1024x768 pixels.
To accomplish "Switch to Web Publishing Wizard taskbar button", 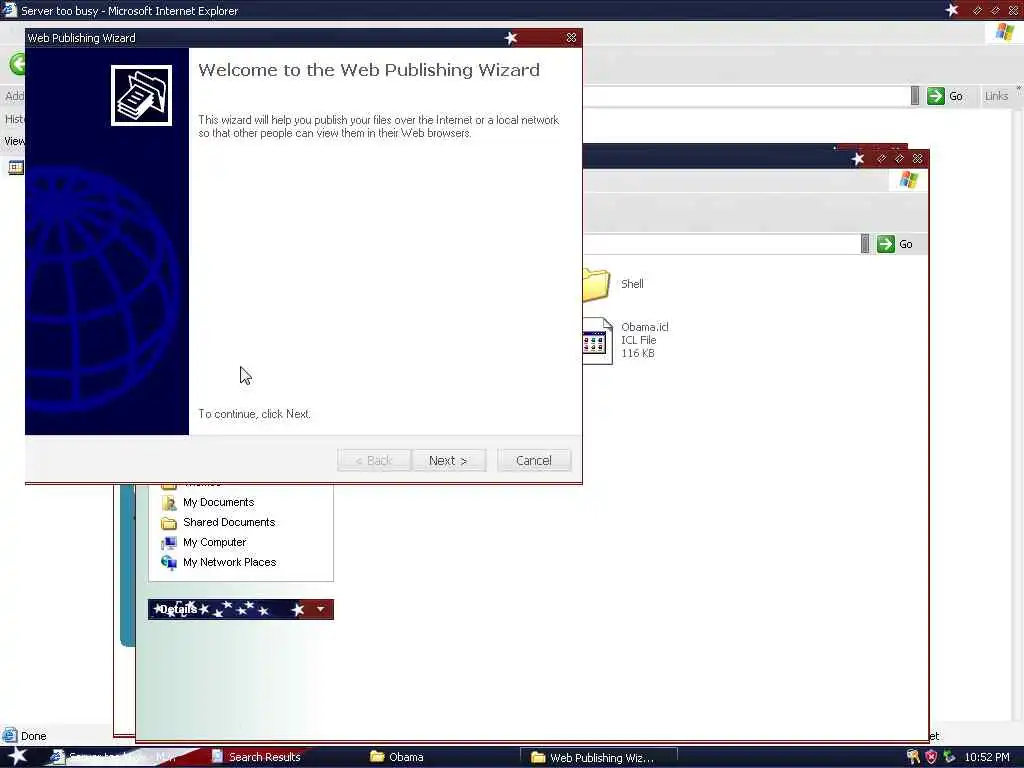I will 598,758.
